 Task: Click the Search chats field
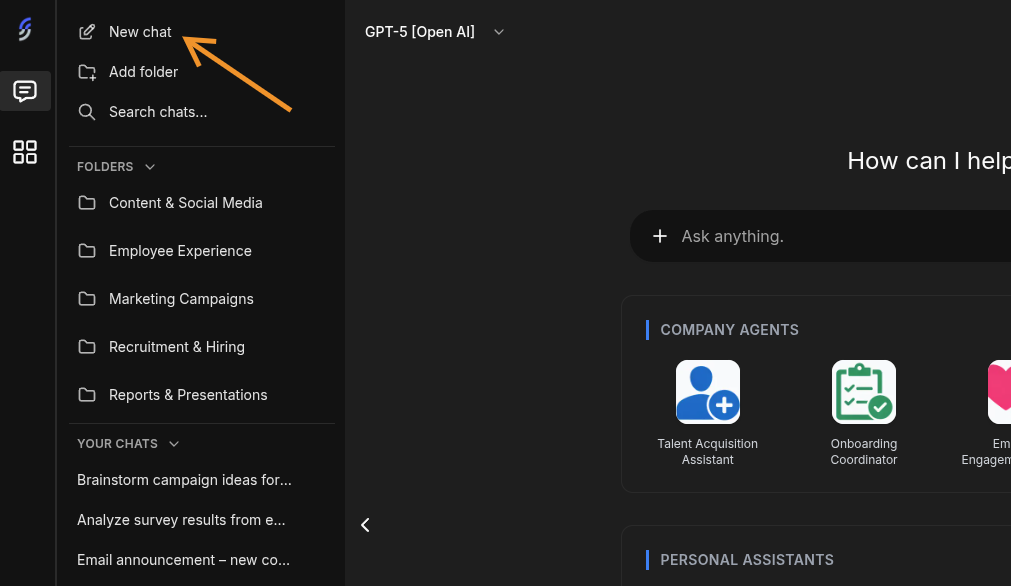coord(158,112)
